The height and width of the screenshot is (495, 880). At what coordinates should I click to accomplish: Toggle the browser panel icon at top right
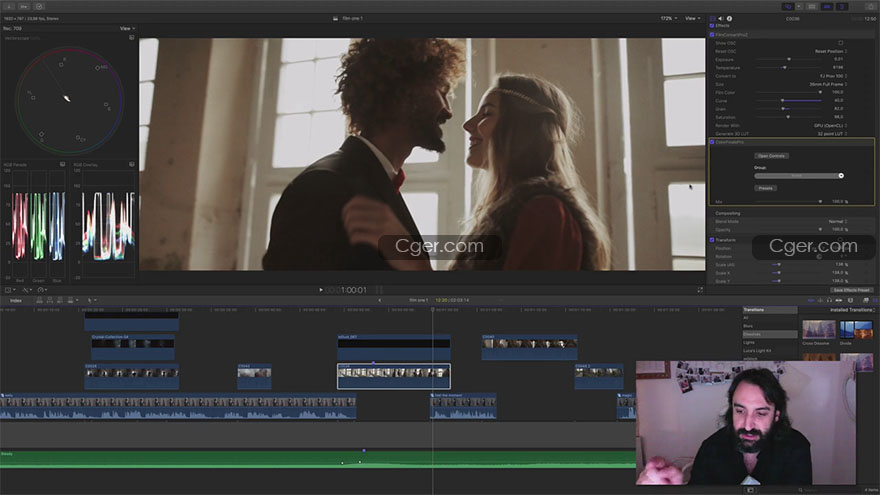click(812, 6)
